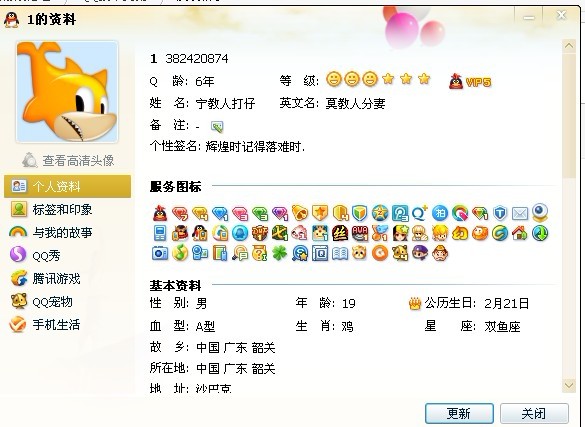The height and width of the screenshot is (427, 585).
Task: Click the red house service icon
Action: click(520, 233)
